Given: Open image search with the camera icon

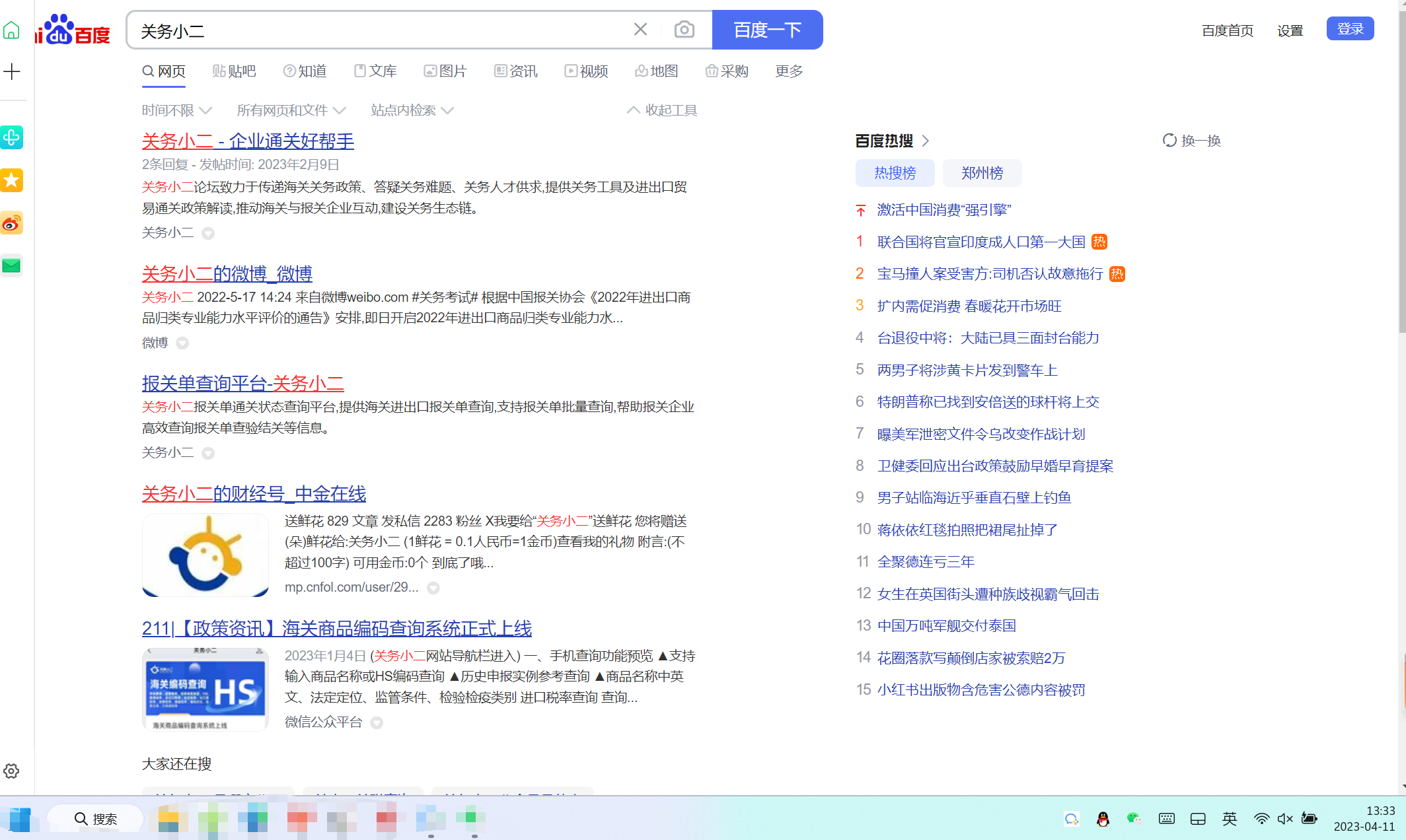Looking at the screenshot, I should point(684,30).
